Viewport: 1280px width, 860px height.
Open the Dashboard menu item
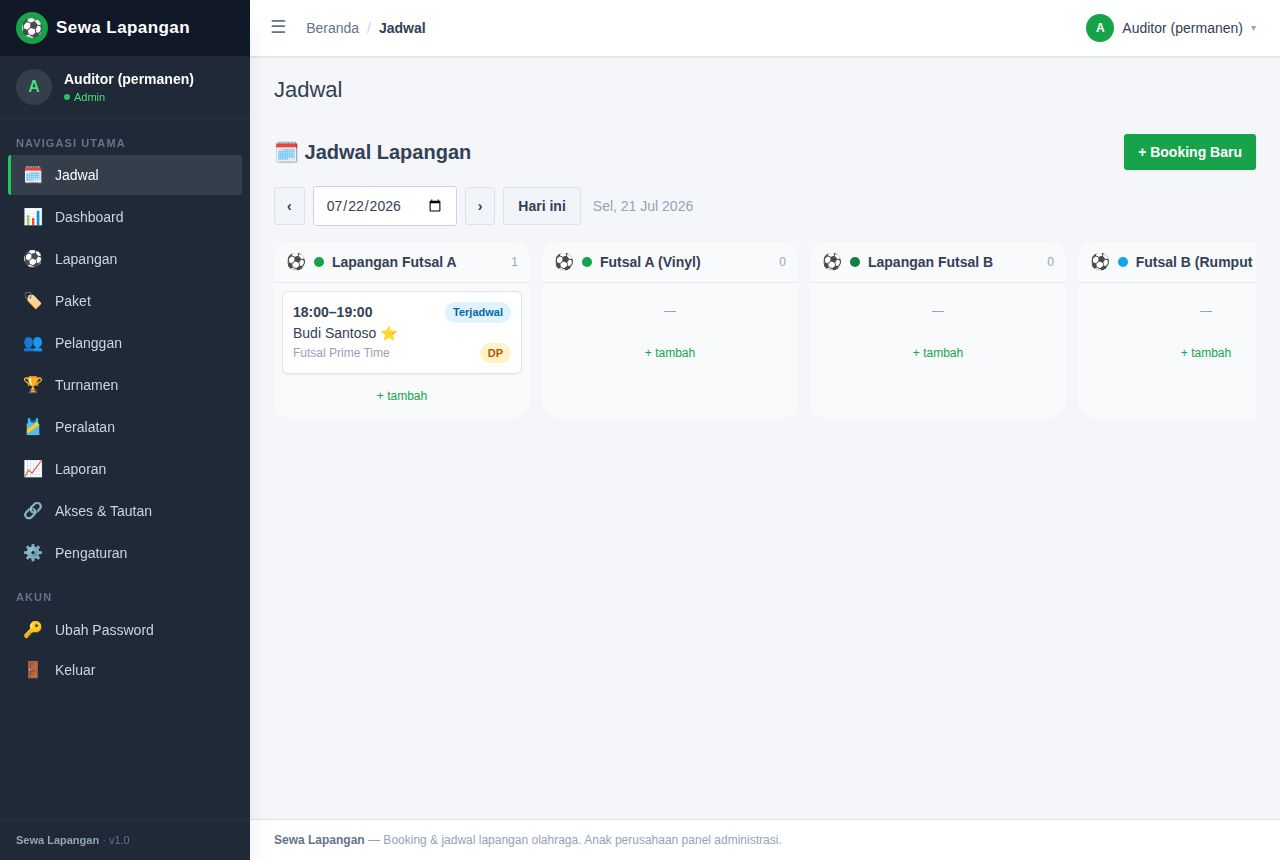pos(125,217)
